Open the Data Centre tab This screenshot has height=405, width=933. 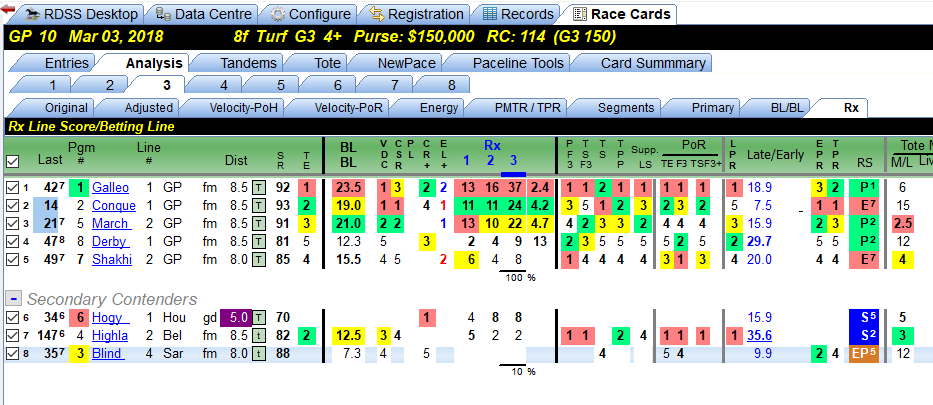(x=203, y=14)
